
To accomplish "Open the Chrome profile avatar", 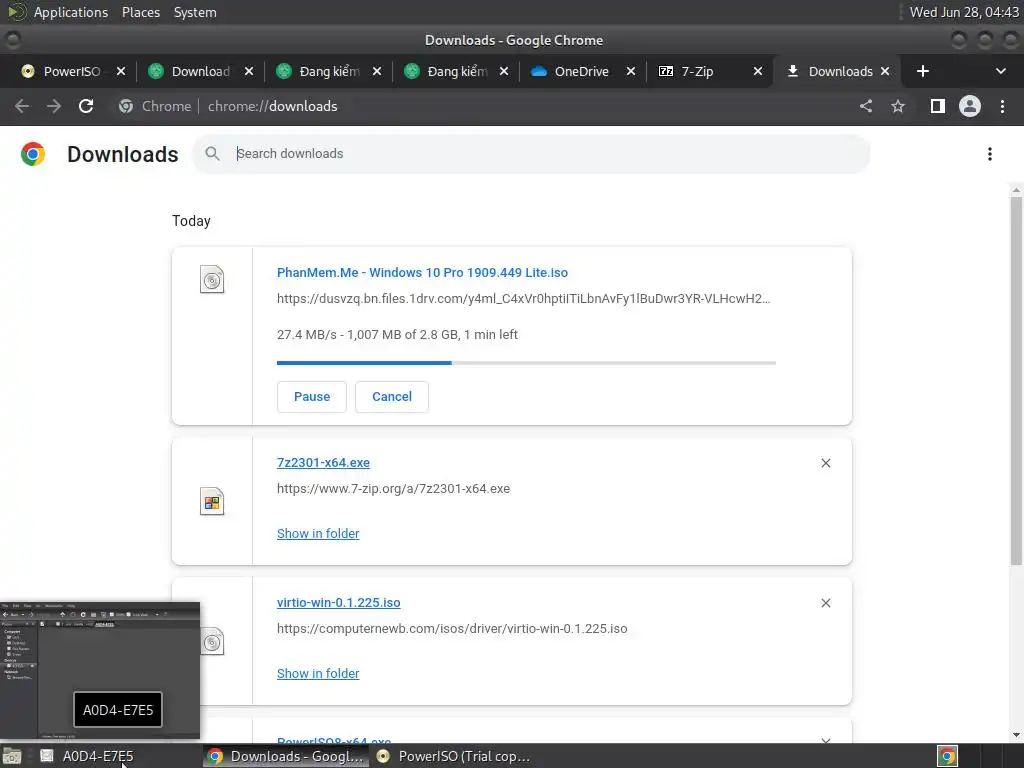I will 970,106.
